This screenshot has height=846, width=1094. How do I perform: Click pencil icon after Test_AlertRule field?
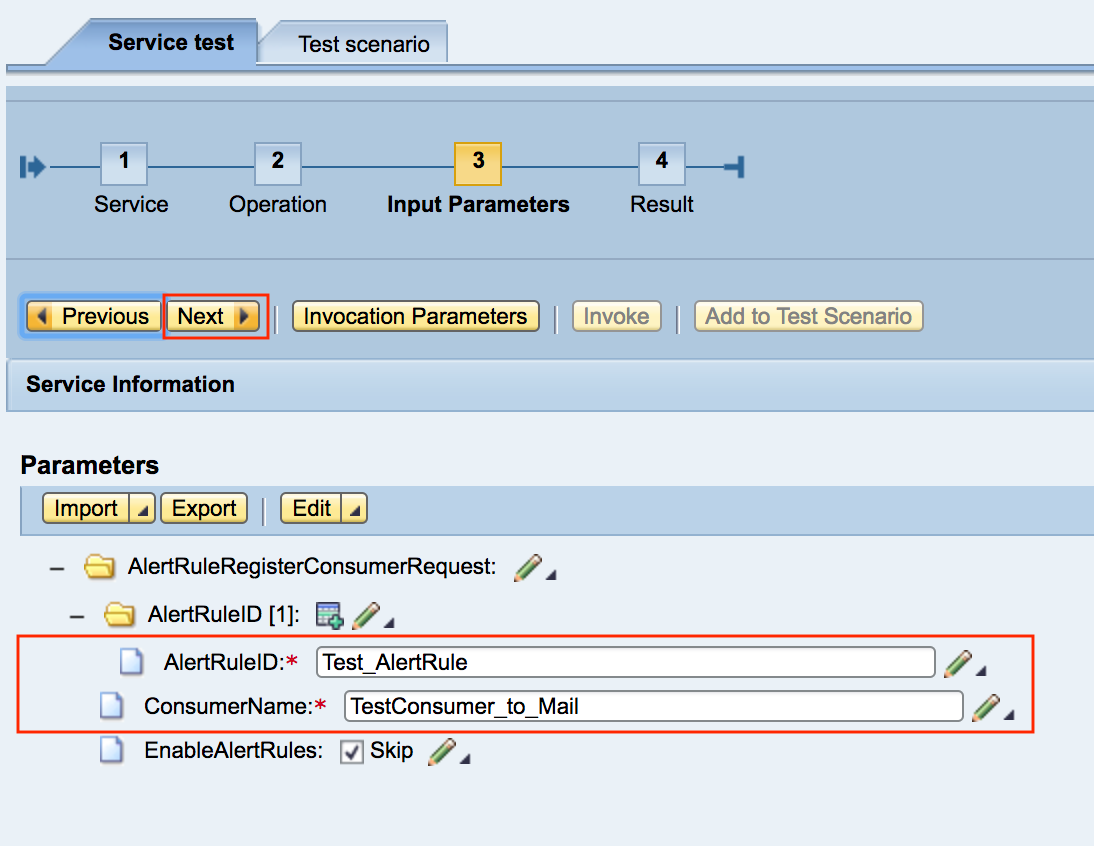coord(958,663)
